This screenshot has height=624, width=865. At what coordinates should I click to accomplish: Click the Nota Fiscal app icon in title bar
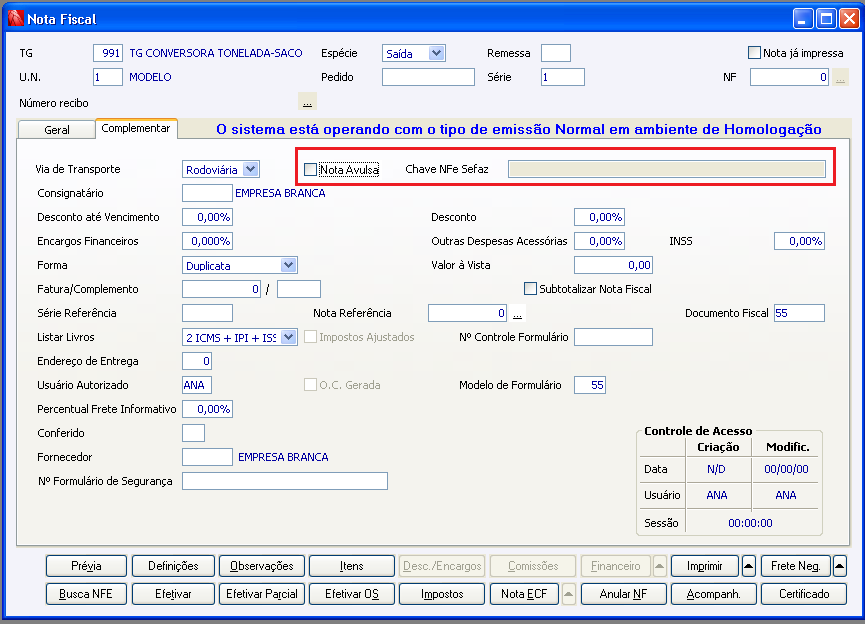click(x=15, y=18)
